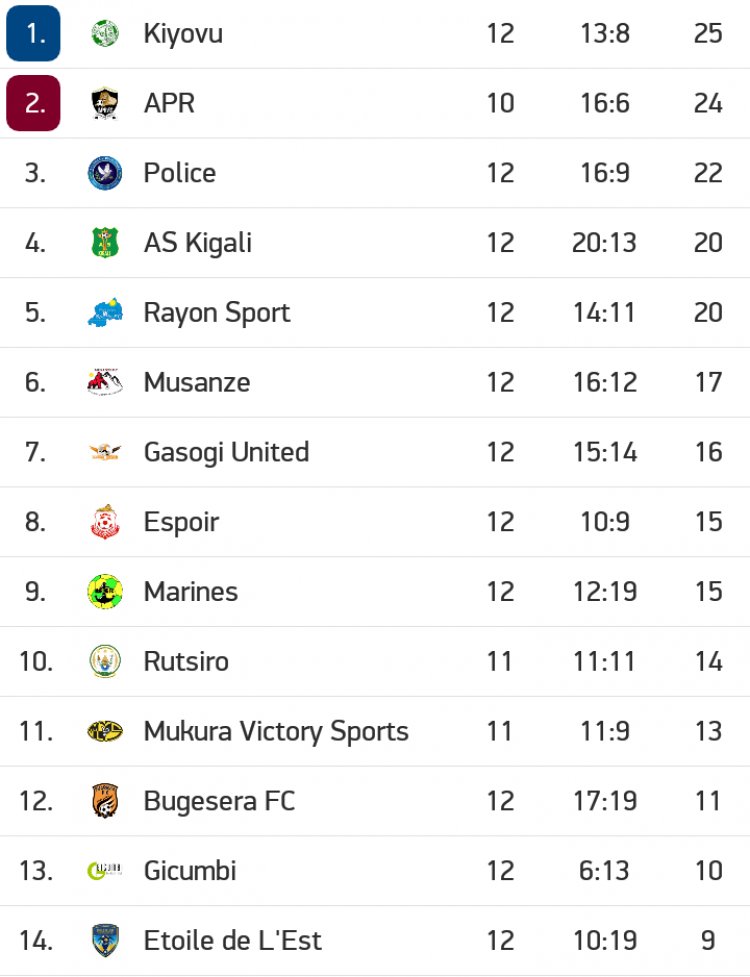This screenshot has height=977, width=750.
Task: Select the maroon rank 2 position badge
Action: pyautogui.click(x=34, y=103)
